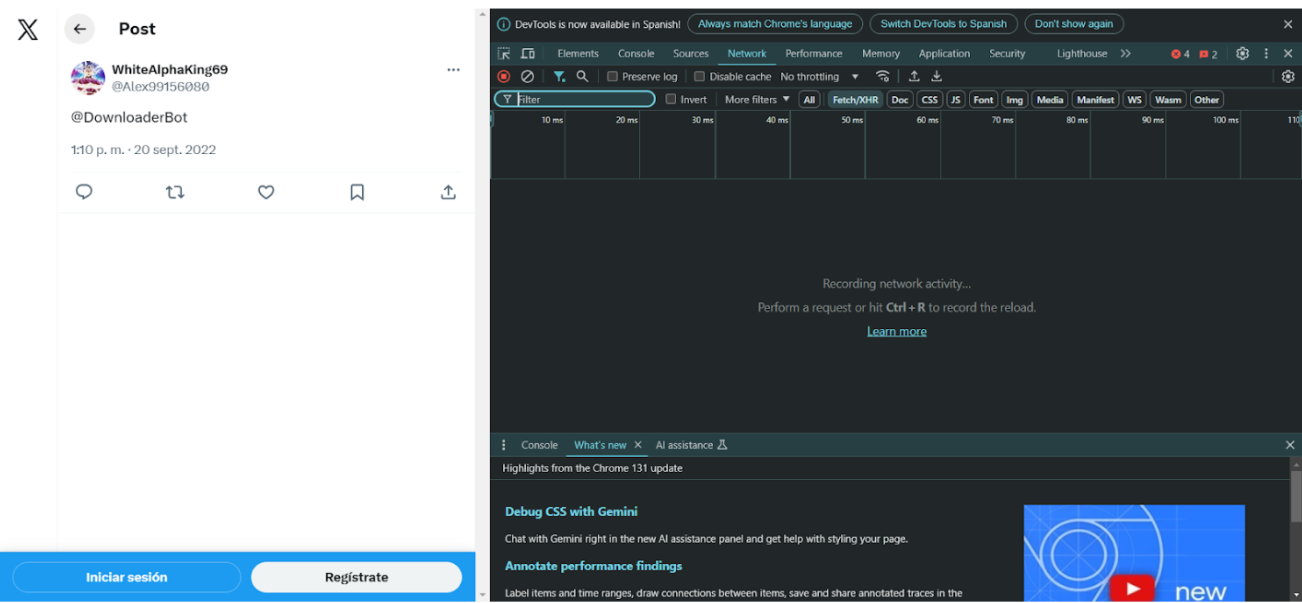Click the stop recording network log icon
Viewport: 1302px width, 603px height.
point(504,77)
